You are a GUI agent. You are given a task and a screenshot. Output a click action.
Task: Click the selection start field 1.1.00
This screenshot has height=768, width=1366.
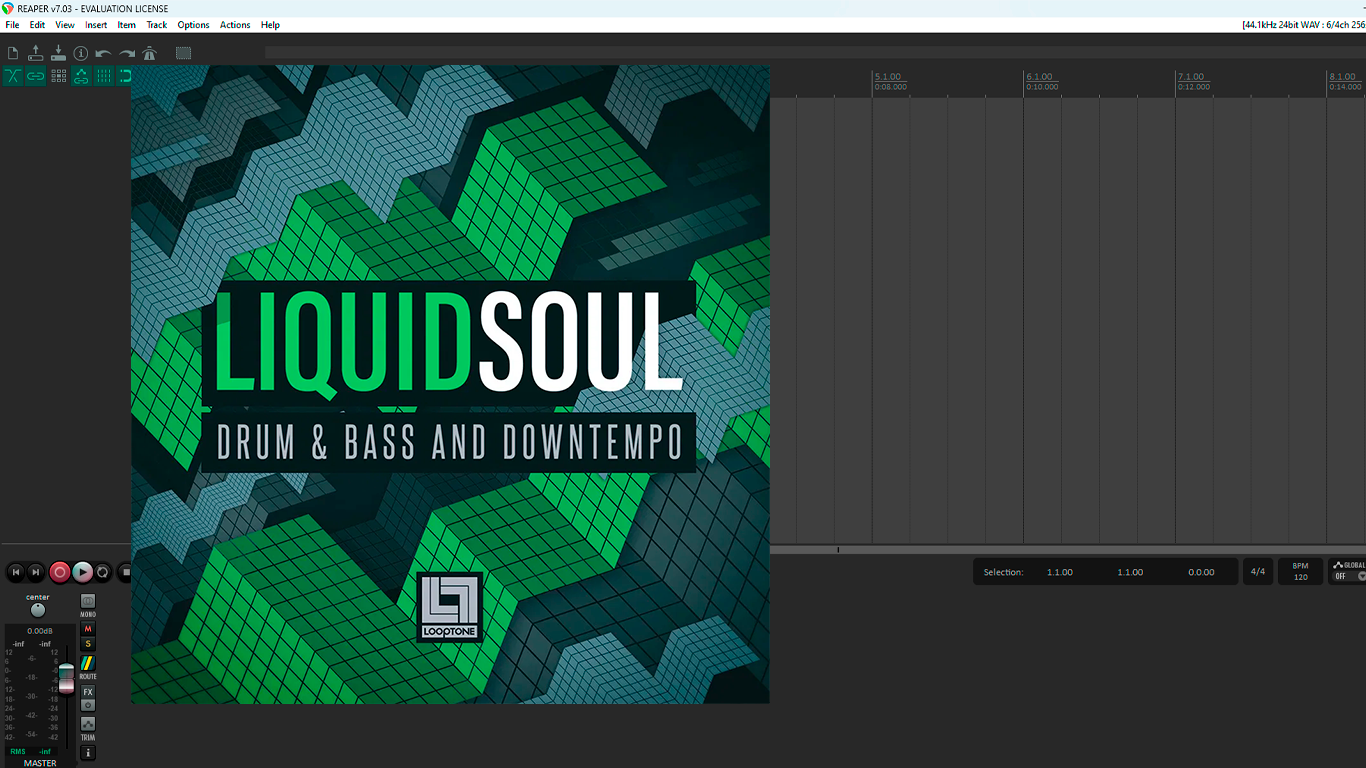[x=1060, y=572]
